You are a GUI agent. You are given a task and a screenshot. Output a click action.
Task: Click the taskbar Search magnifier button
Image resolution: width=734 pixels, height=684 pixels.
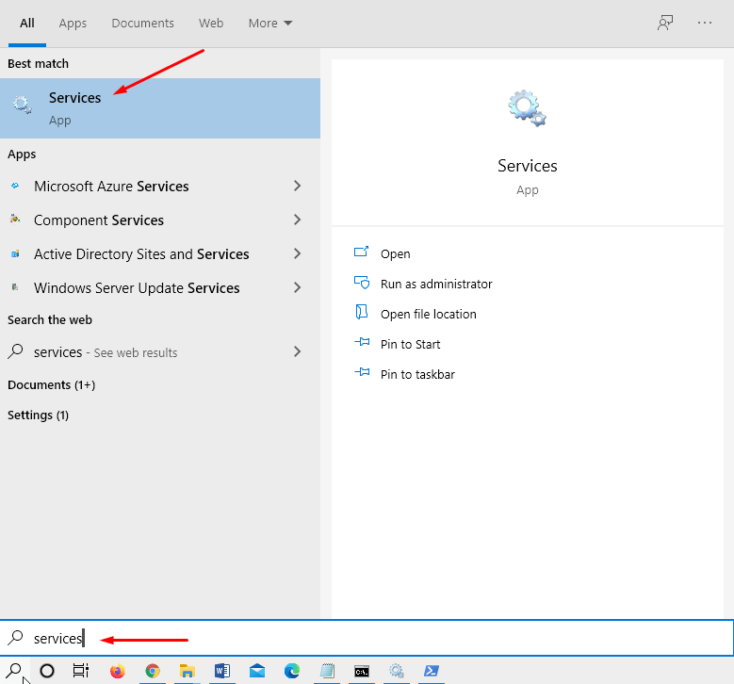[15, 671]
